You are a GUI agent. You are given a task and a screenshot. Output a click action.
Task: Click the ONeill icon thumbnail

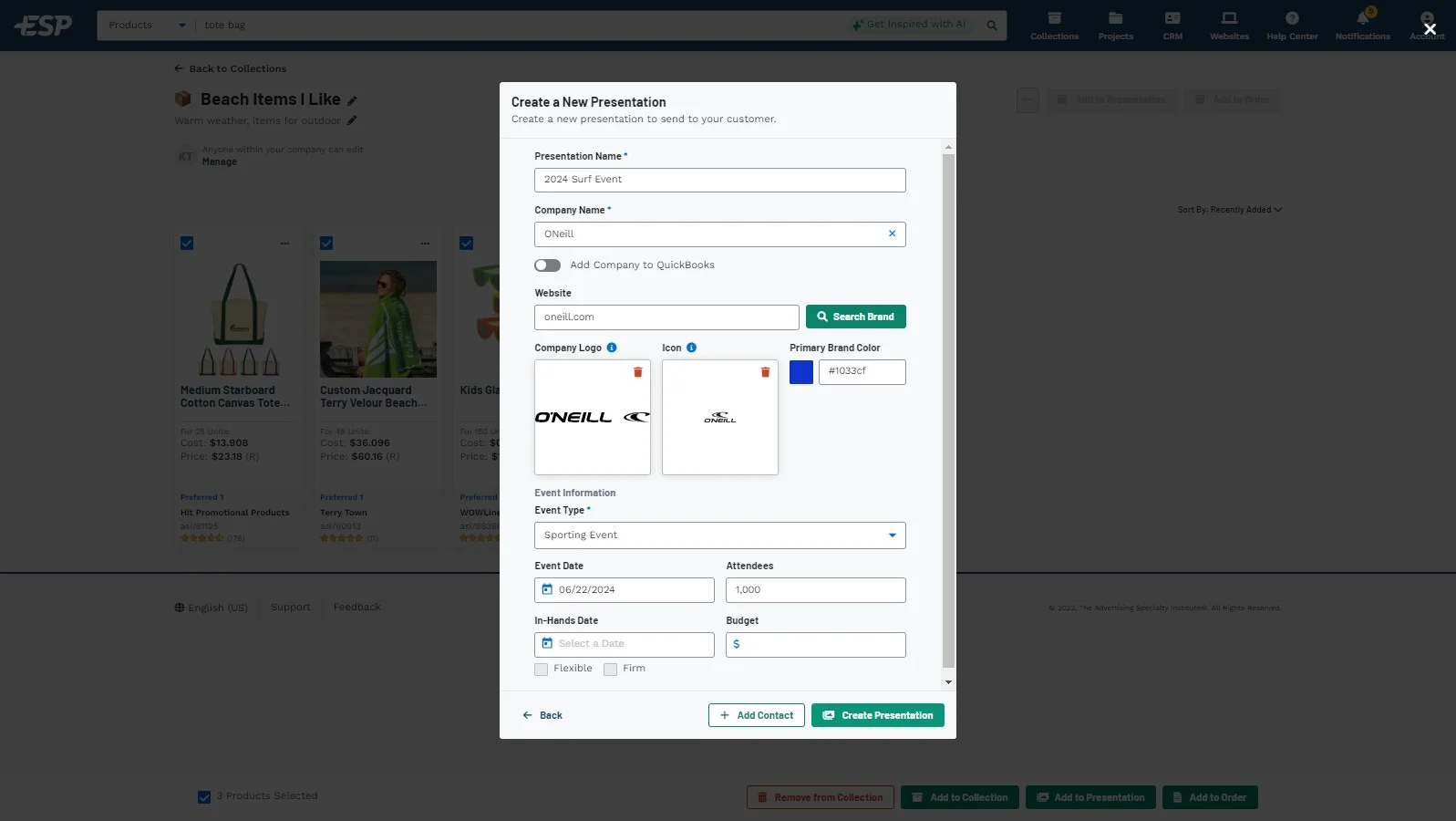click(x=719, y=417)
